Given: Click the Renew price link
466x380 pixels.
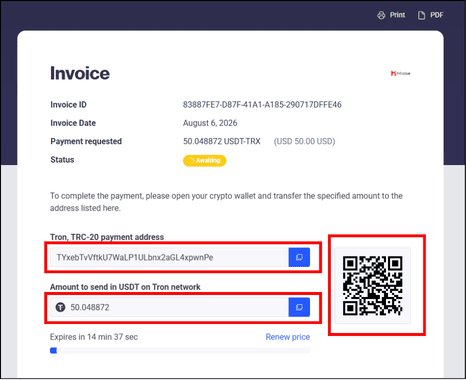Looking at the screenshot, I should click(288, 337).
